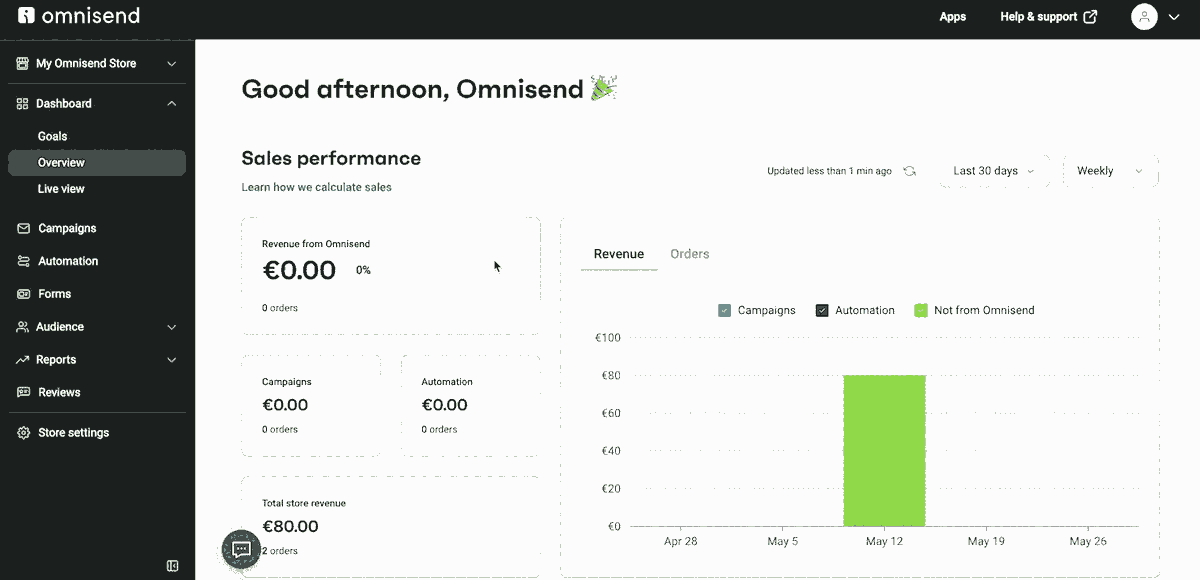
Task: Switch to the Orders tab
Action: (x=689, y=253)
